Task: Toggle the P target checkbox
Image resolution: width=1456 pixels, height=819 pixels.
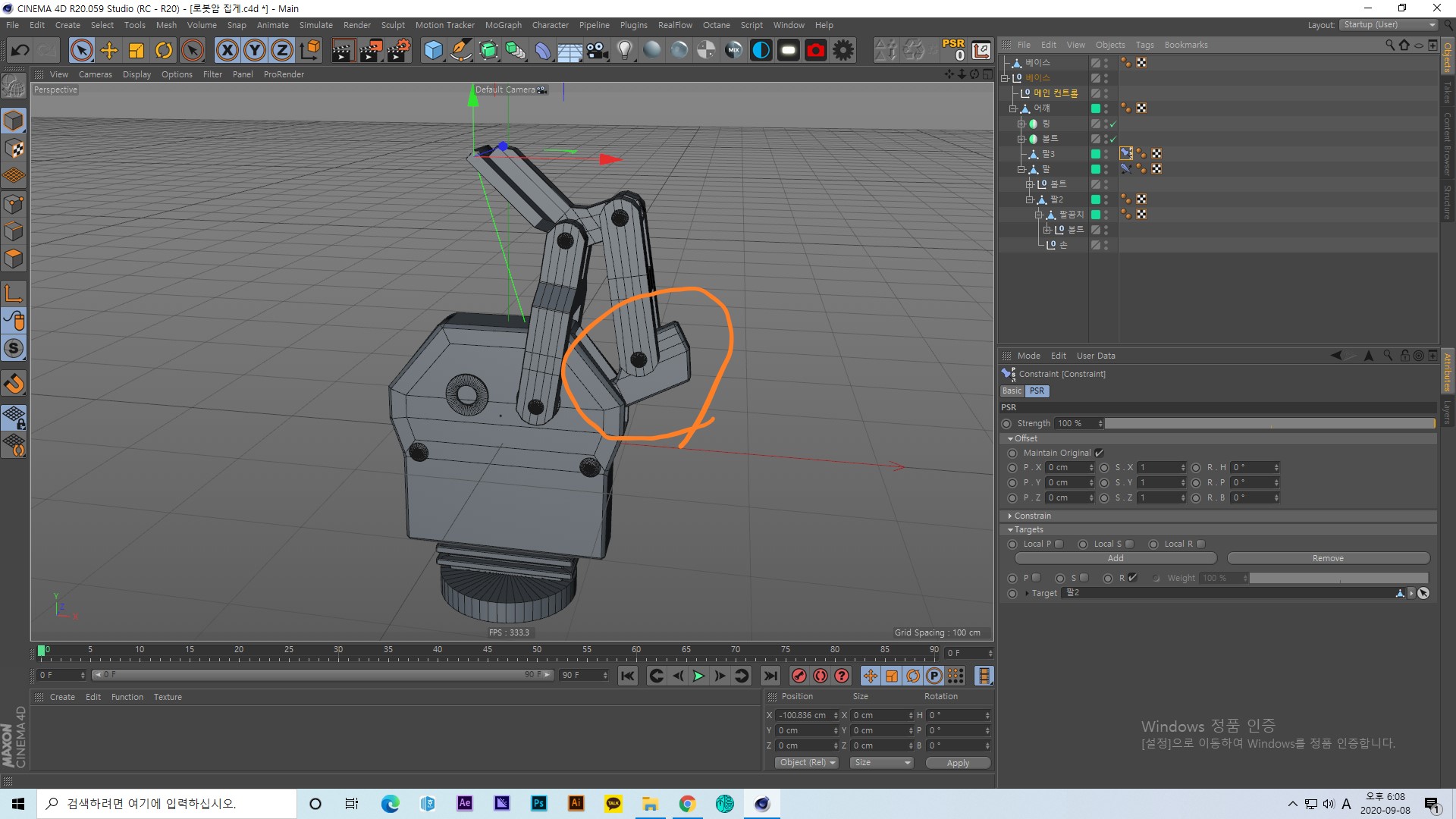Action: tap(1037, 578)
